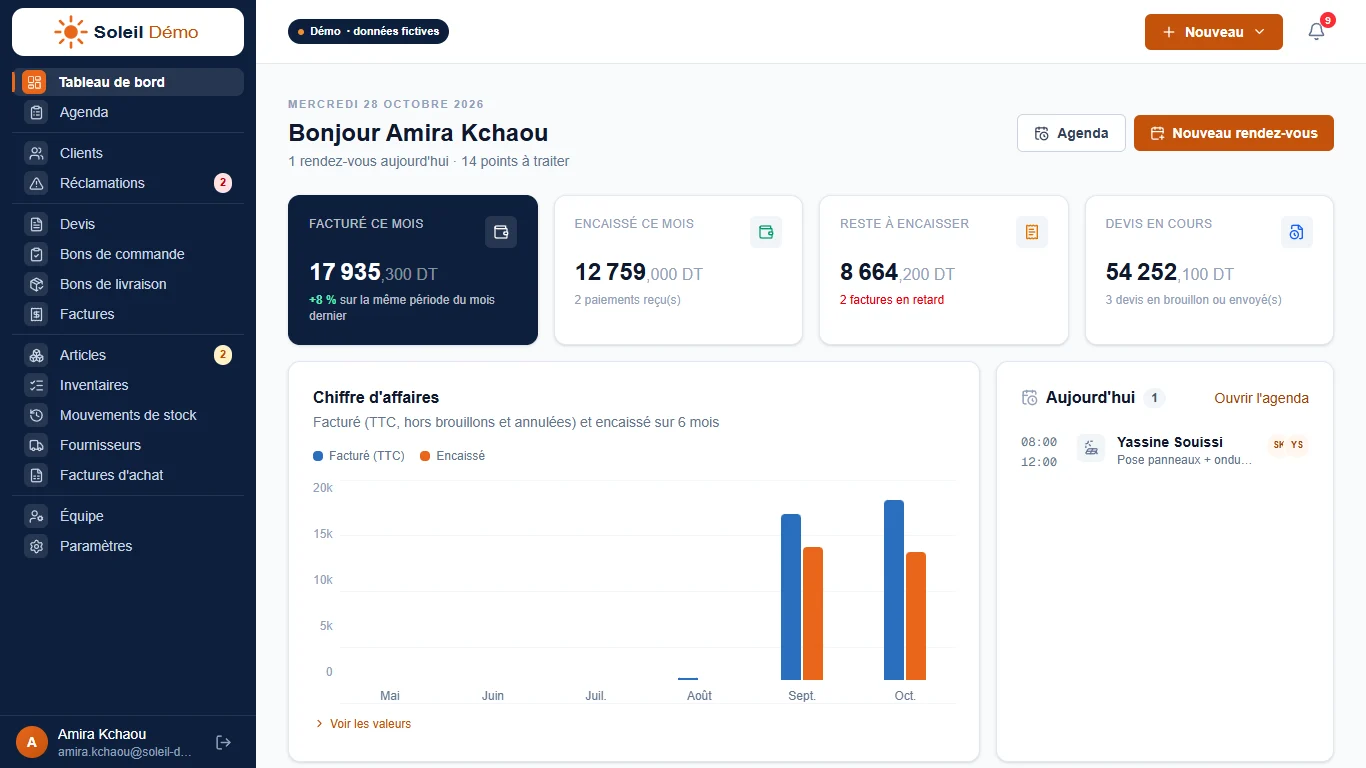The image size is (1366, 768).
Task: Click the Fournisseurs truck icon
Action: point(36,445)
